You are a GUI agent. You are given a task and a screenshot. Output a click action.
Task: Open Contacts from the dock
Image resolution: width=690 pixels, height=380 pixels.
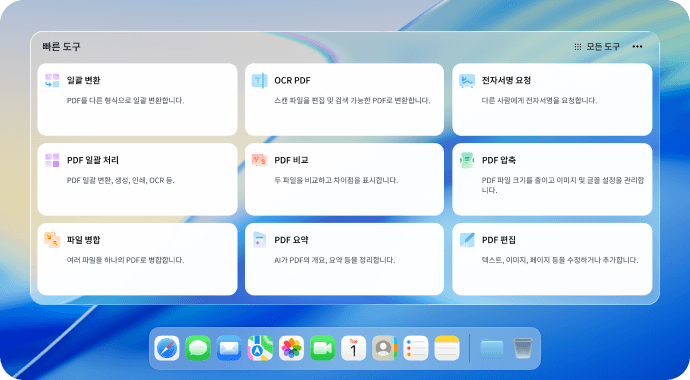[x=385, y=348]
